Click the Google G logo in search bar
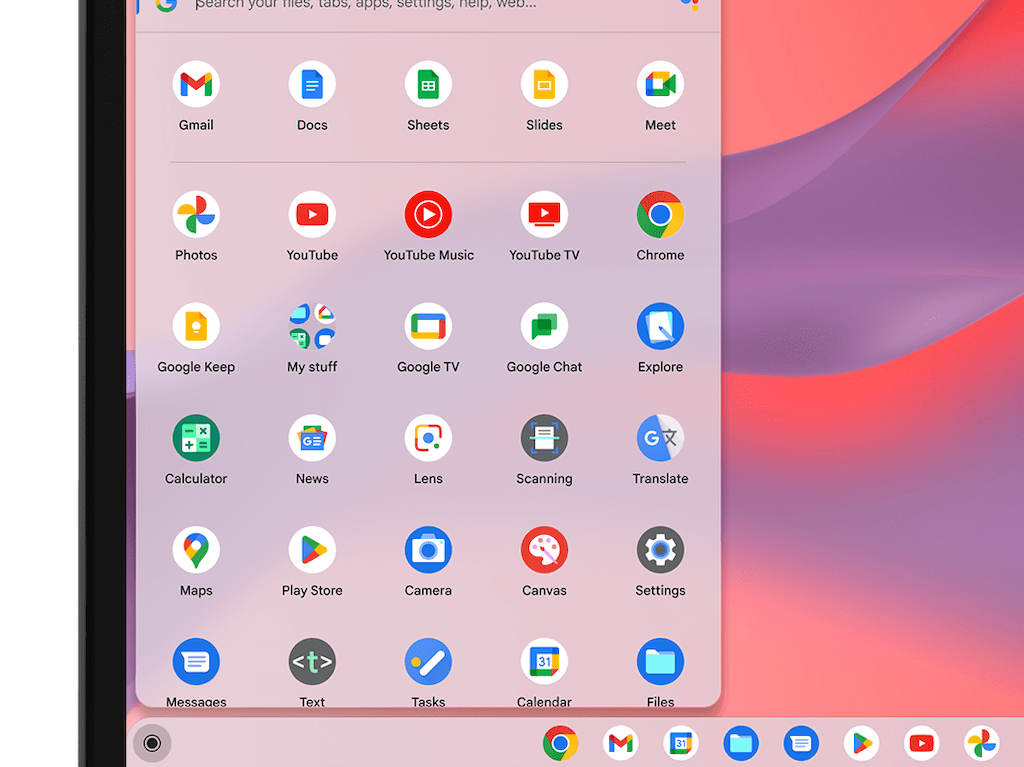 pyautogui.click(x=166, y=5)
